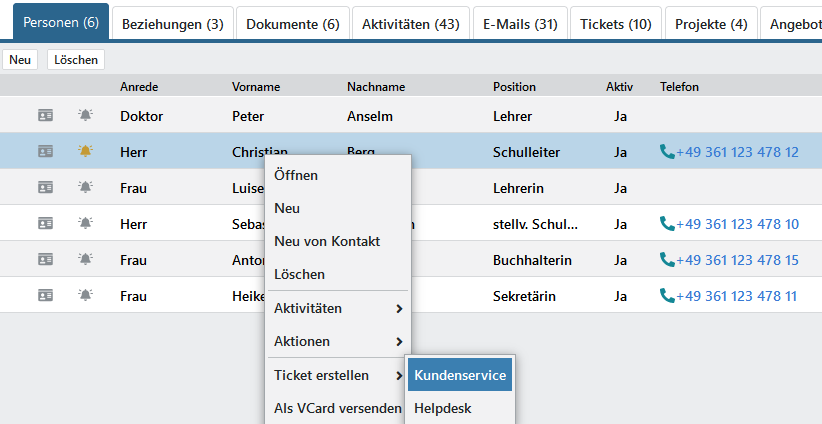The height and width of the screenshot is (424, 822).
Task: Click the bell icon for Doktor Peter Anselm
Action: 85,116
